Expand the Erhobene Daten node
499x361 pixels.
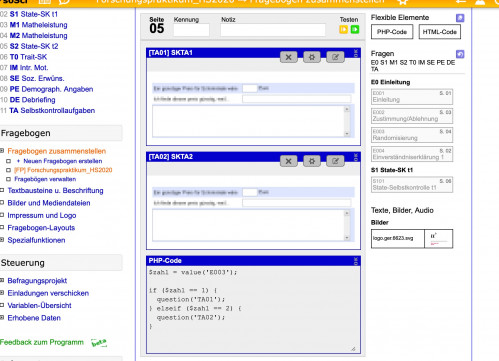click(2, 318)
